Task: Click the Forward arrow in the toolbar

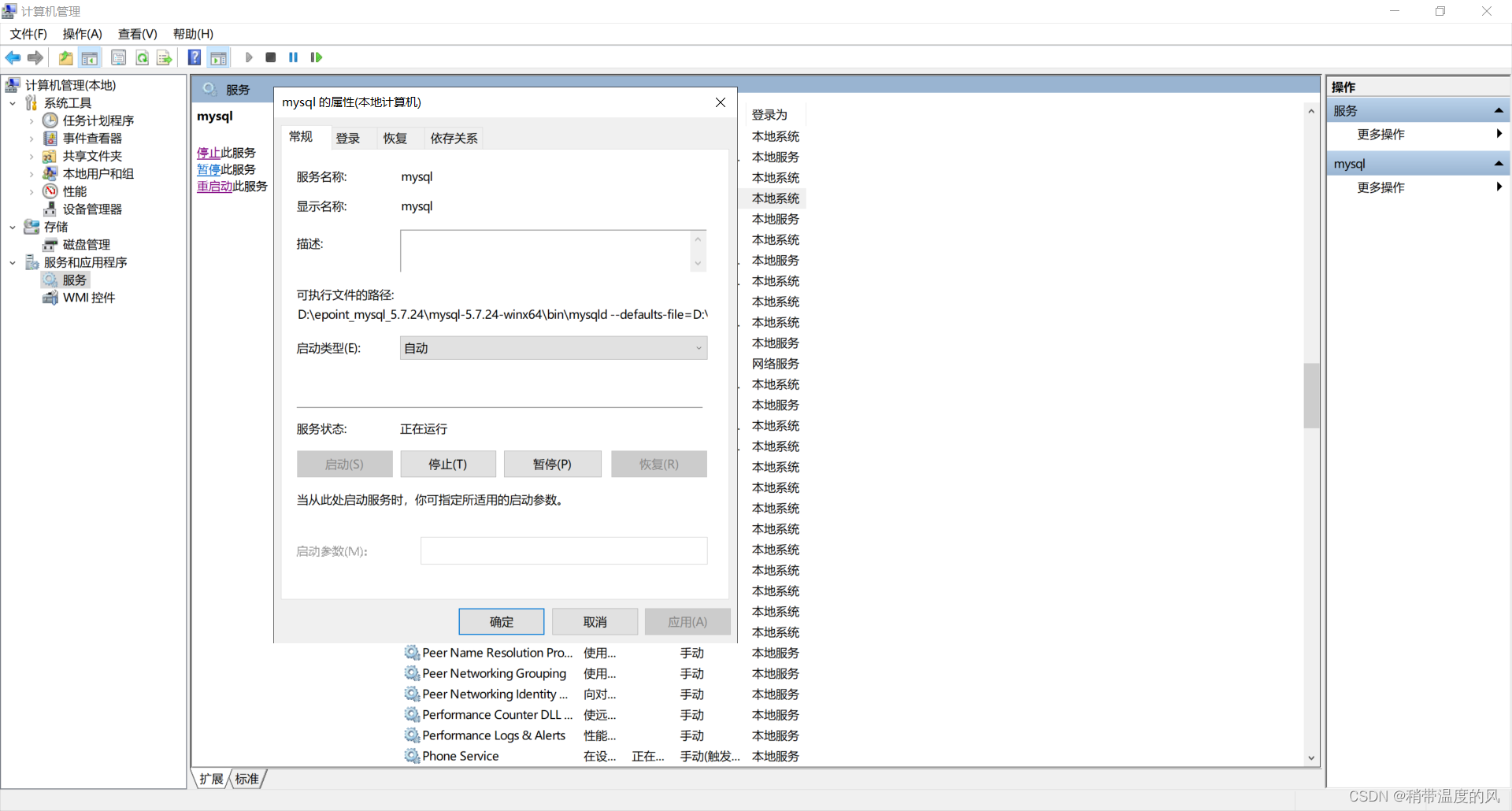Action: coord(35,57)
